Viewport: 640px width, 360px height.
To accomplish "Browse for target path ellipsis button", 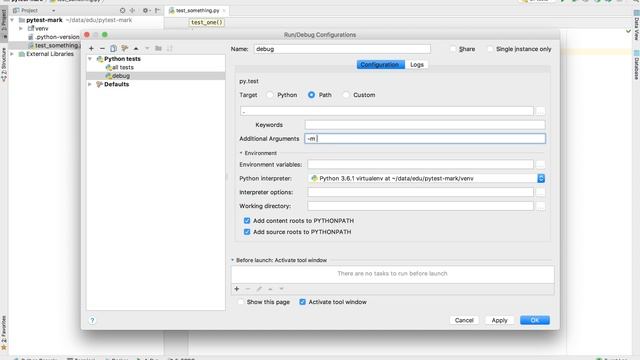I will click(540, 111).
